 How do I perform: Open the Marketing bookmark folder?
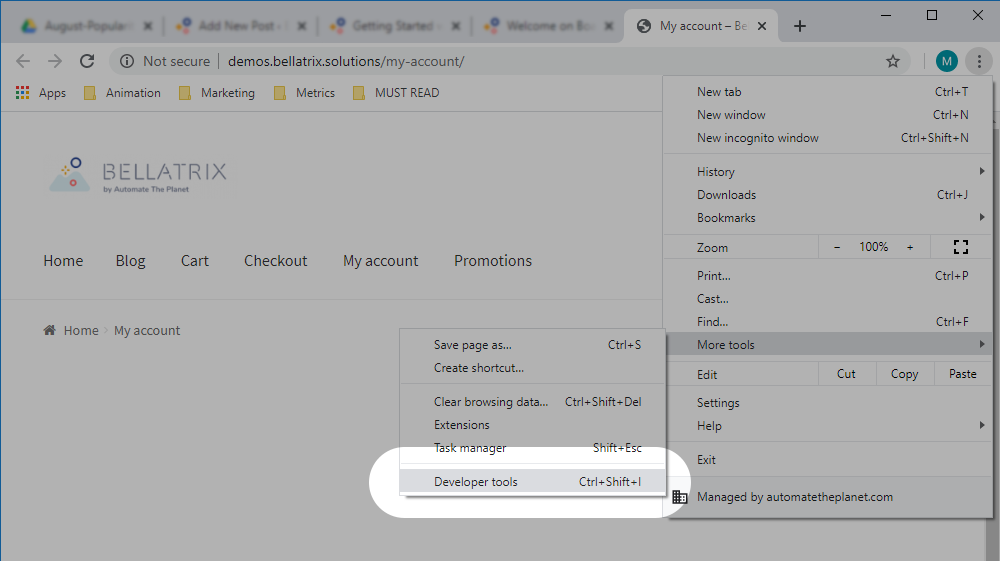coord(217,93)
